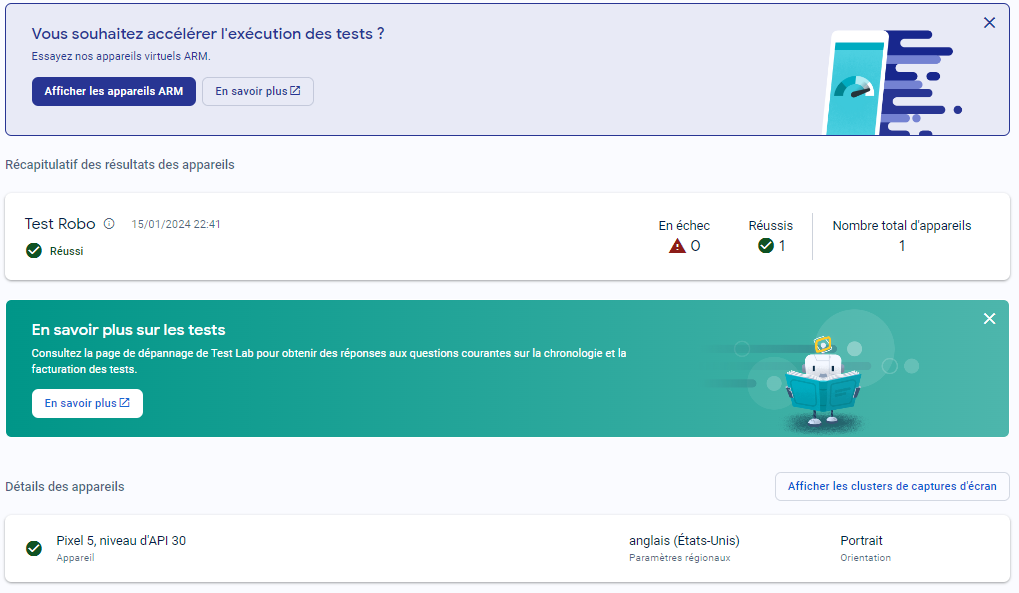This screenshot has height=593, width=1019.
Task: Click the 15/01/2024 22:41 timestamp
Action: click(x=176, y=224)
